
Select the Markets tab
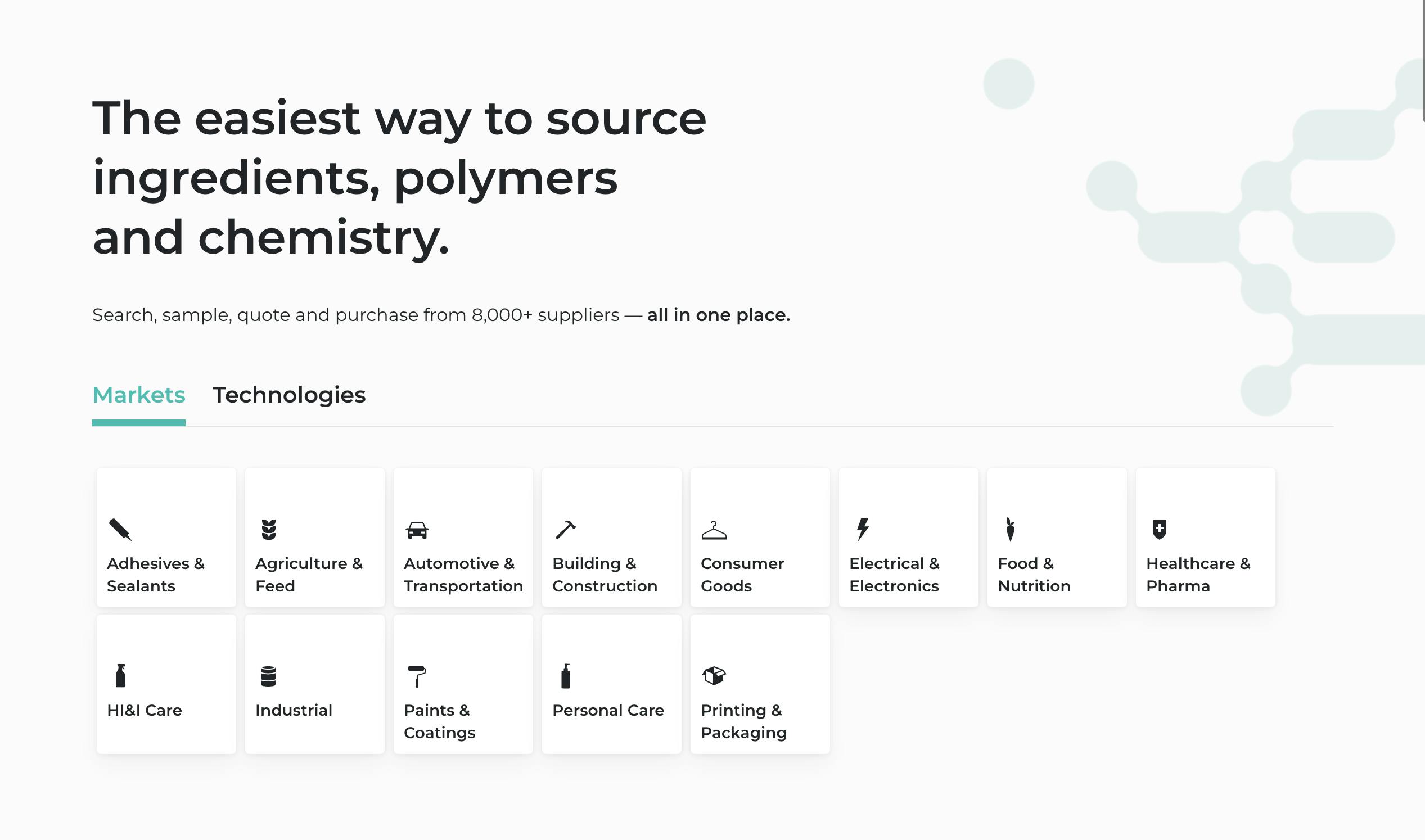[139, 395]
